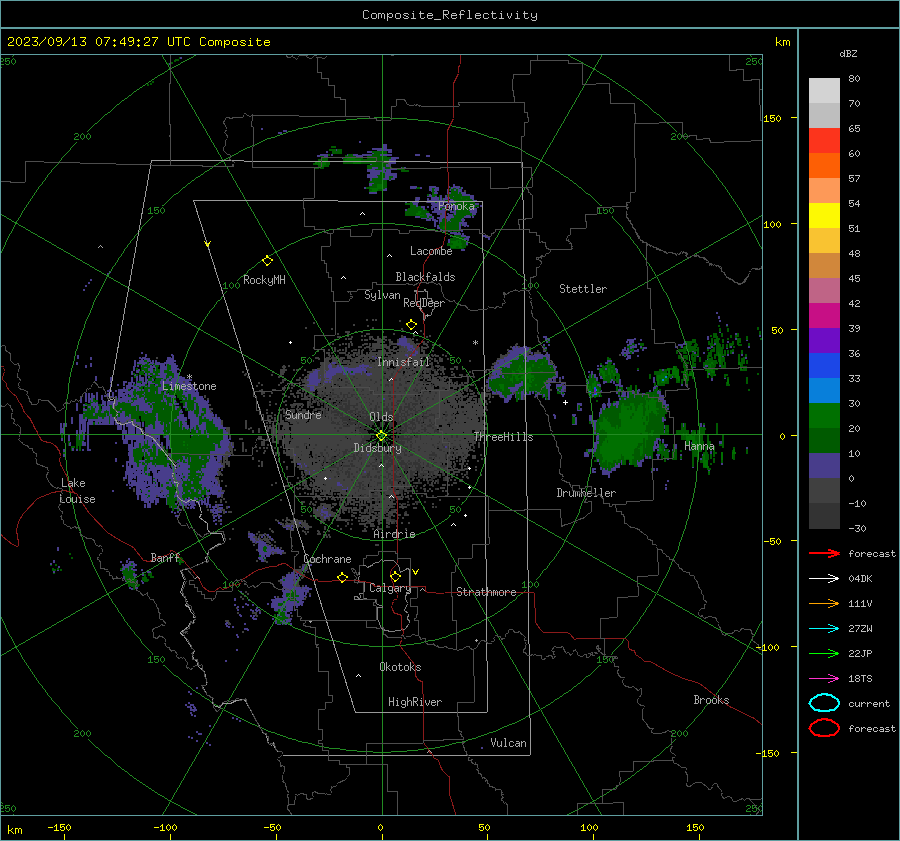900x841 pixels.
Task: Click the yellow diamond marker near RockyMH
Action: (x=267, y=261)
